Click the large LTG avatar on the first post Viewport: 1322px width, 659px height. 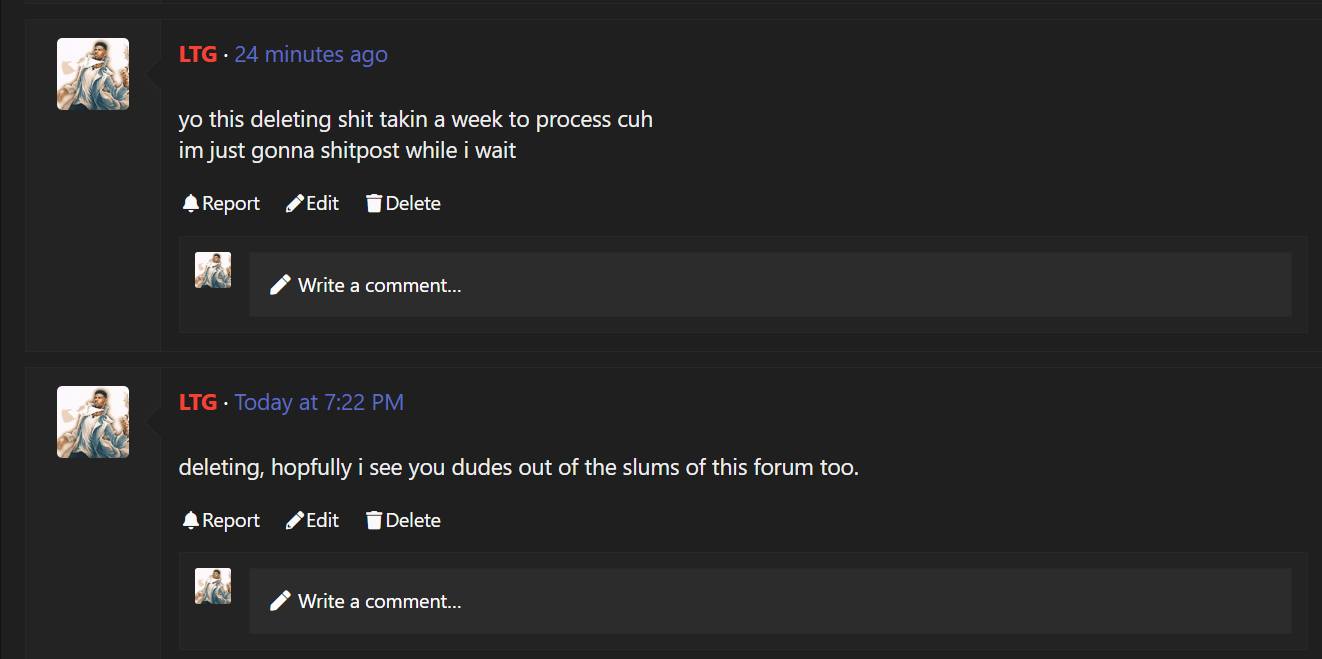[93, 74]
